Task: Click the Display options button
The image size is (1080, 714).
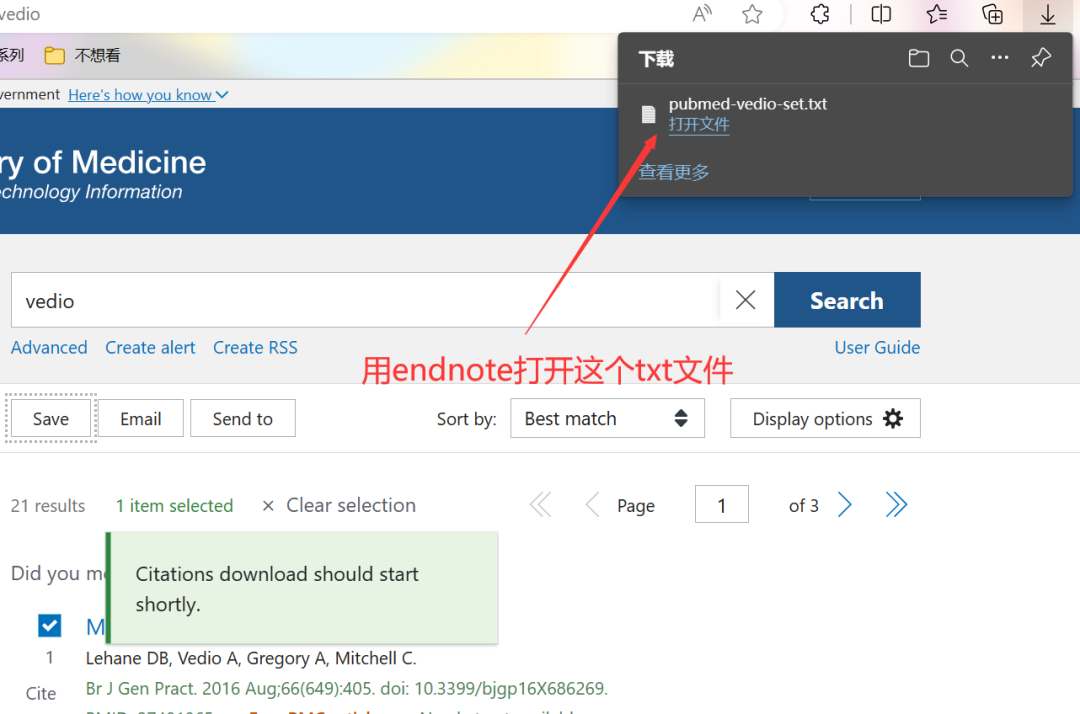Action: click(825, 419)
